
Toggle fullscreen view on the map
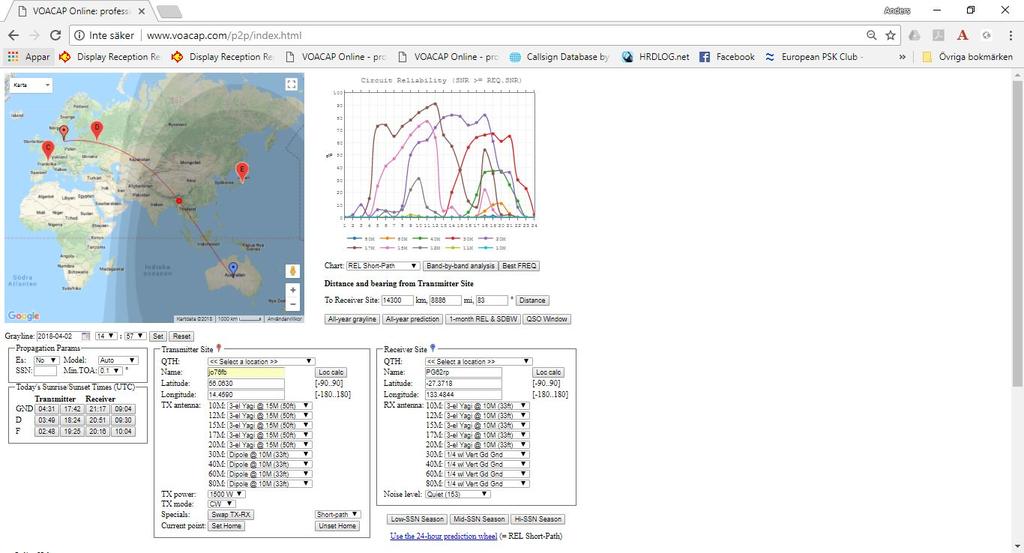coord(291,84)
